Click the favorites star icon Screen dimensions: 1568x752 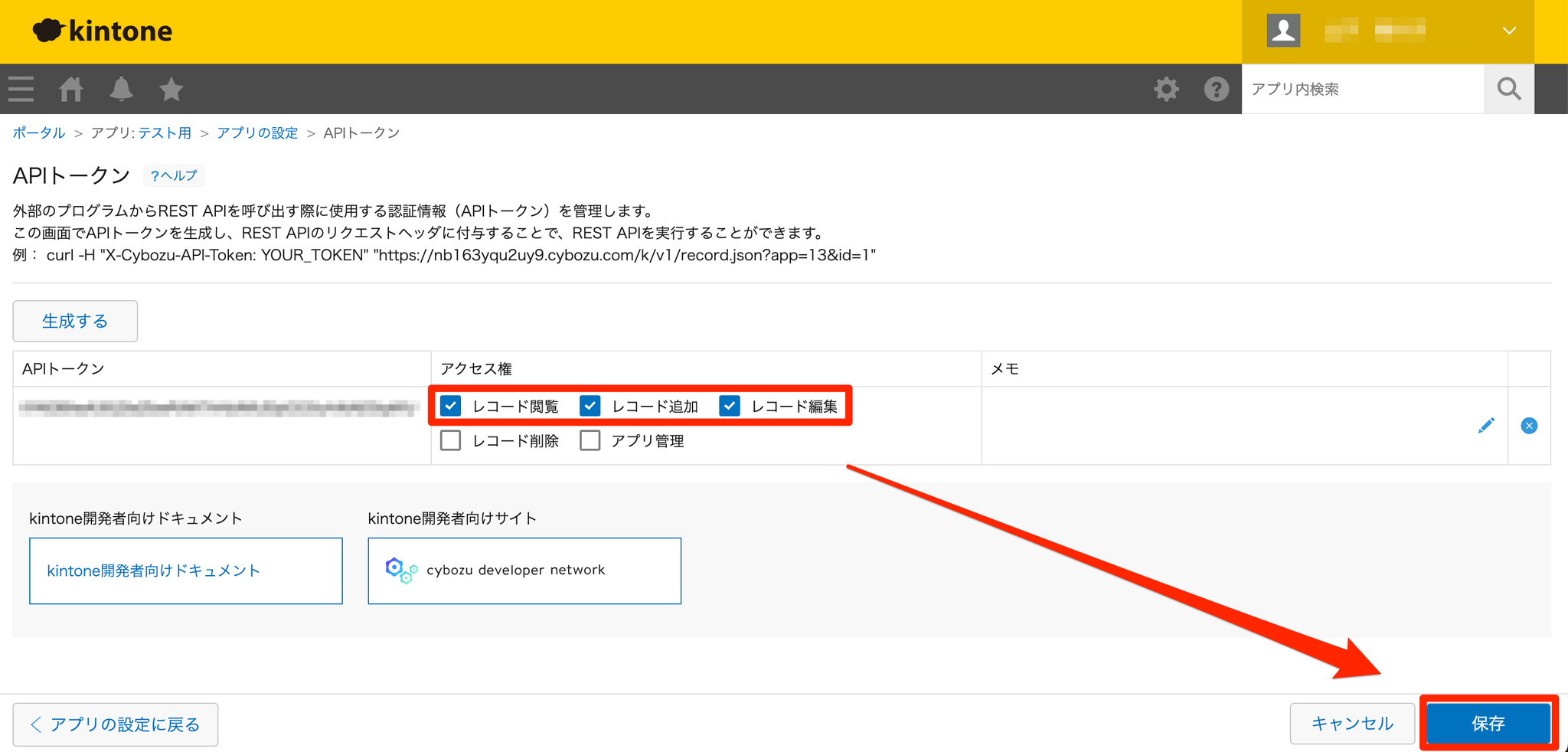(171, 90)
